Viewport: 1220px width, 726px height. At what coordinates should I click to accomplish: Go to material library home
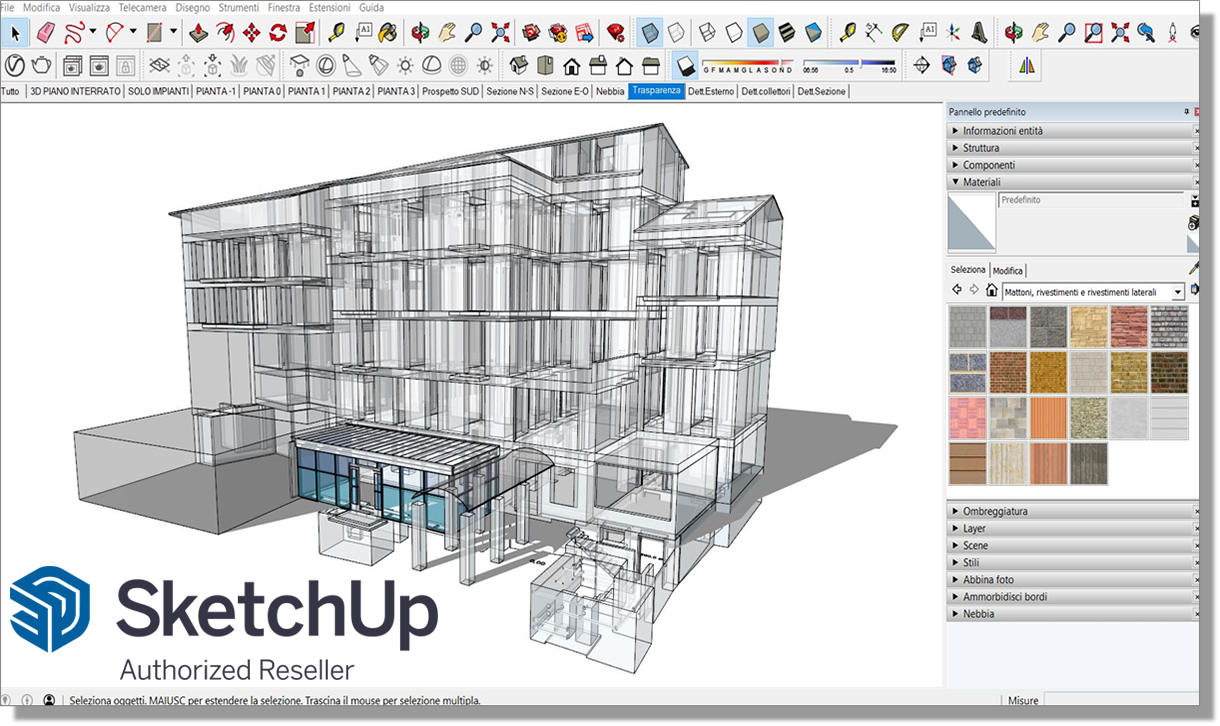(x=992, y=291)
